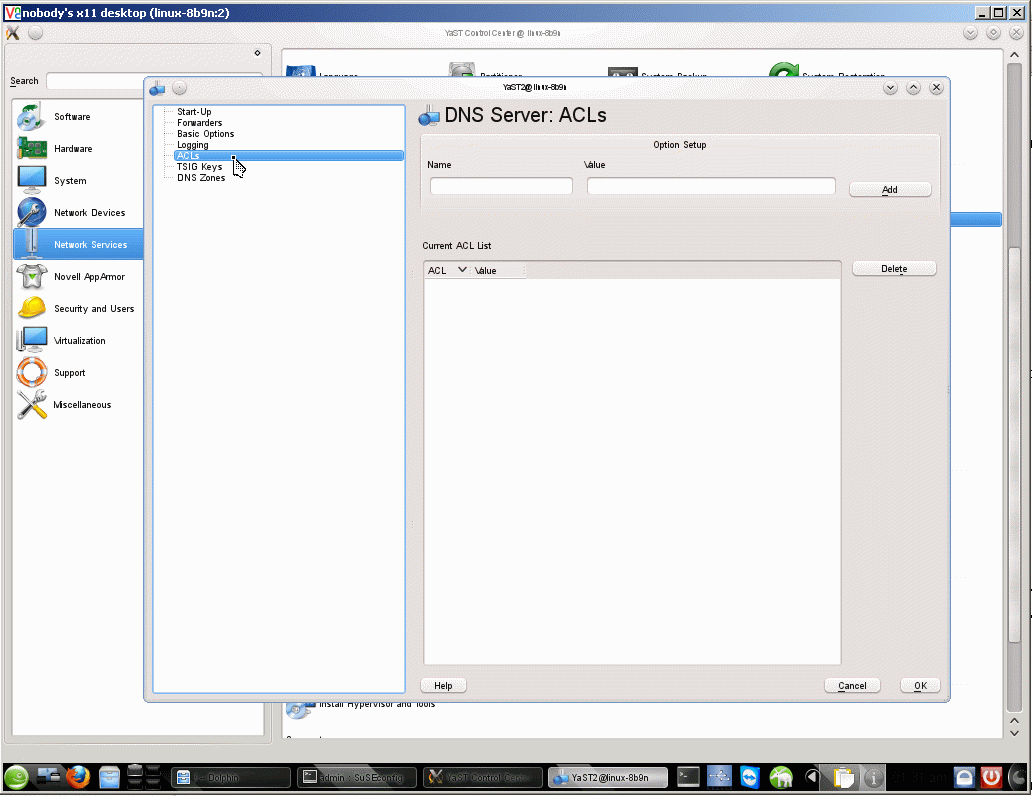Click the round button beside the Control Center title icon
This screenshot has height=796, width=1032.
pyautogui.click(x=36, y=33)
